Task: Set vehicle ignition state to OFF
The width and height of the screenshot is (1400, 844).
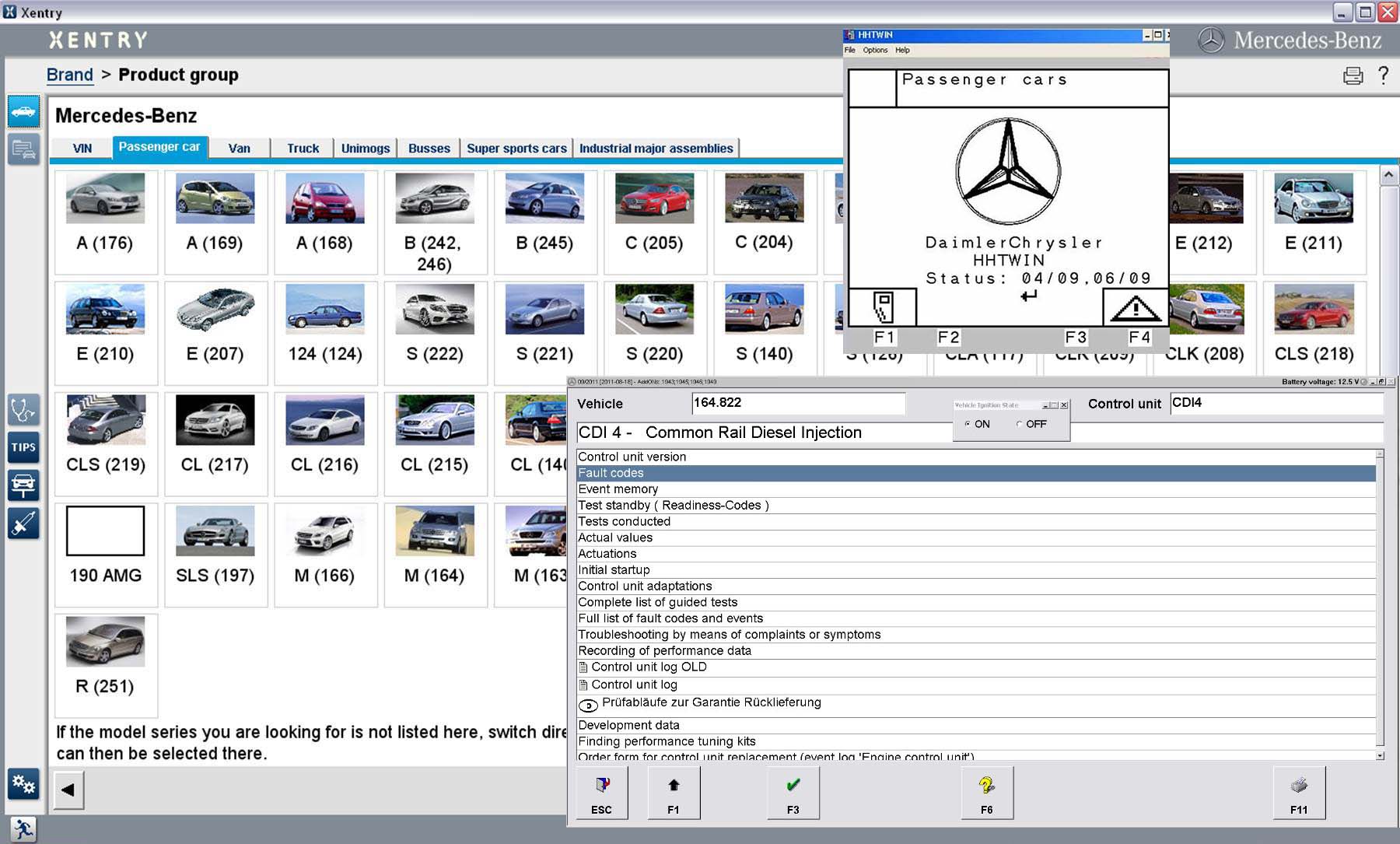Action: (1020, 425)
